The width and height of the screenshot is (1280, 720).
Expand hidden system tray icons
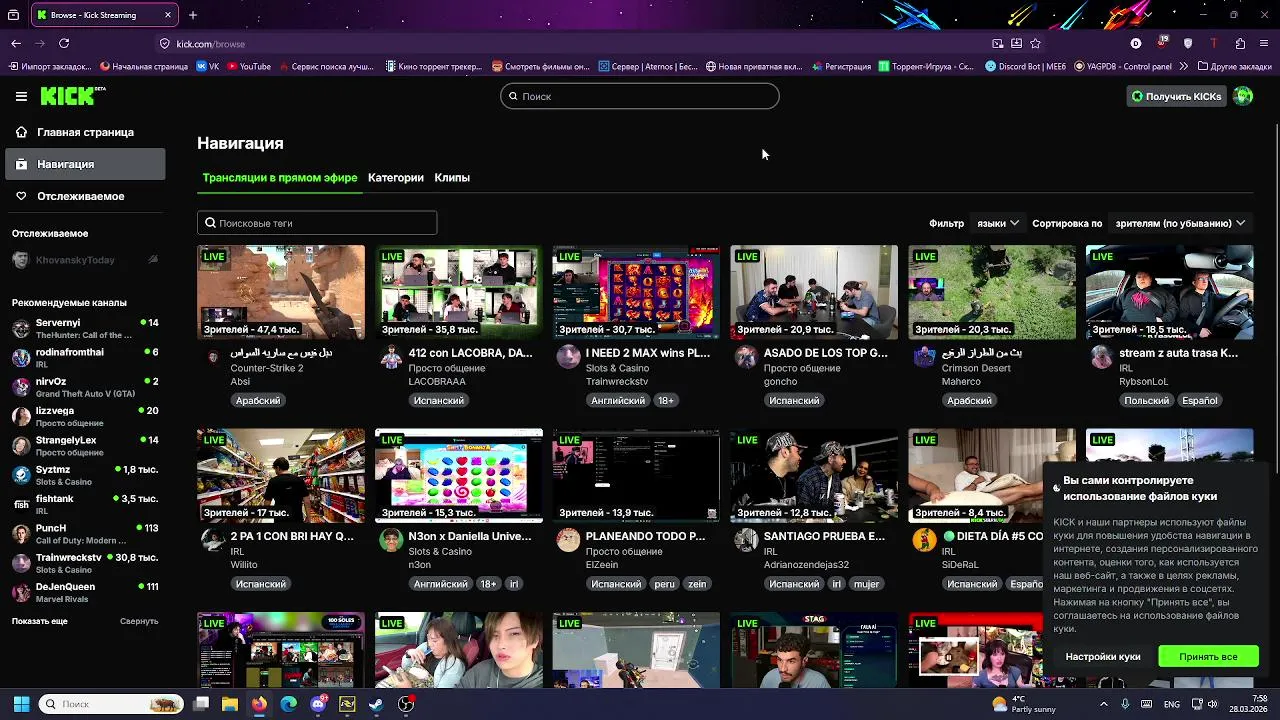click(x=1104, y=704)
